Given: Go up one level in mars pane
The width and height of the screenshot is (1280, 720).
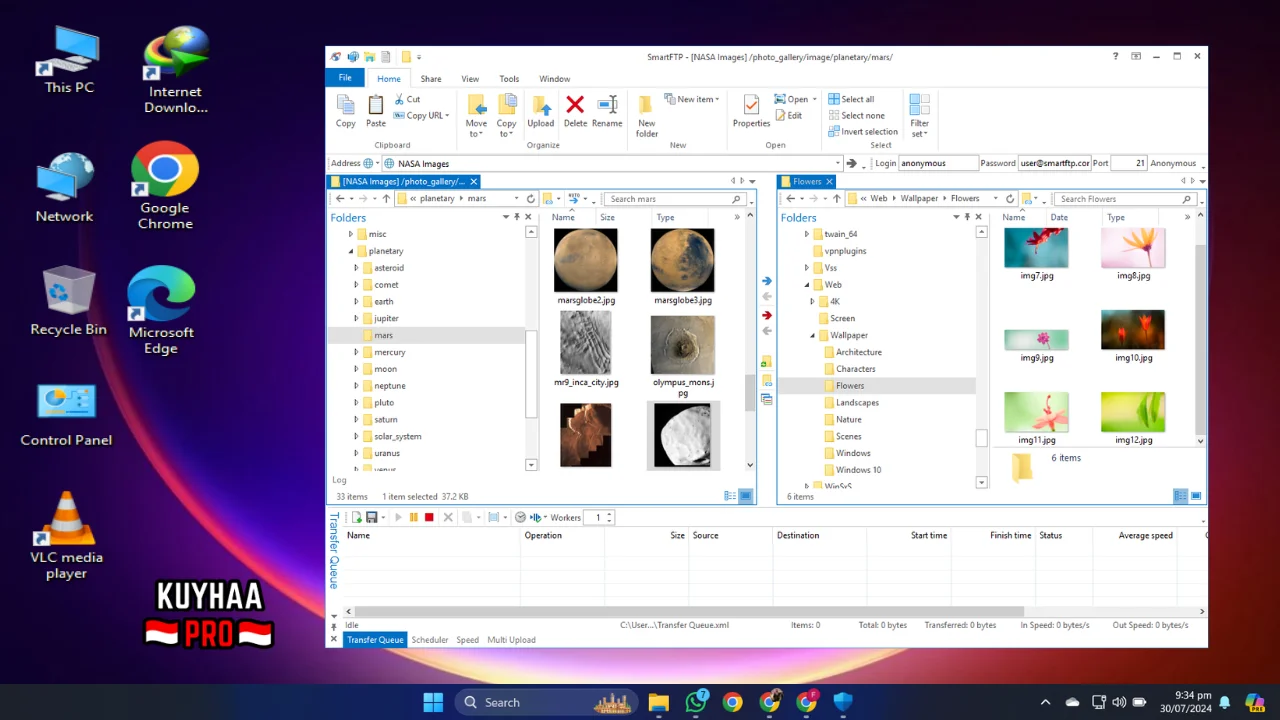Looking at the screenshot, I should pyautogui.click(x=386, y=199).
